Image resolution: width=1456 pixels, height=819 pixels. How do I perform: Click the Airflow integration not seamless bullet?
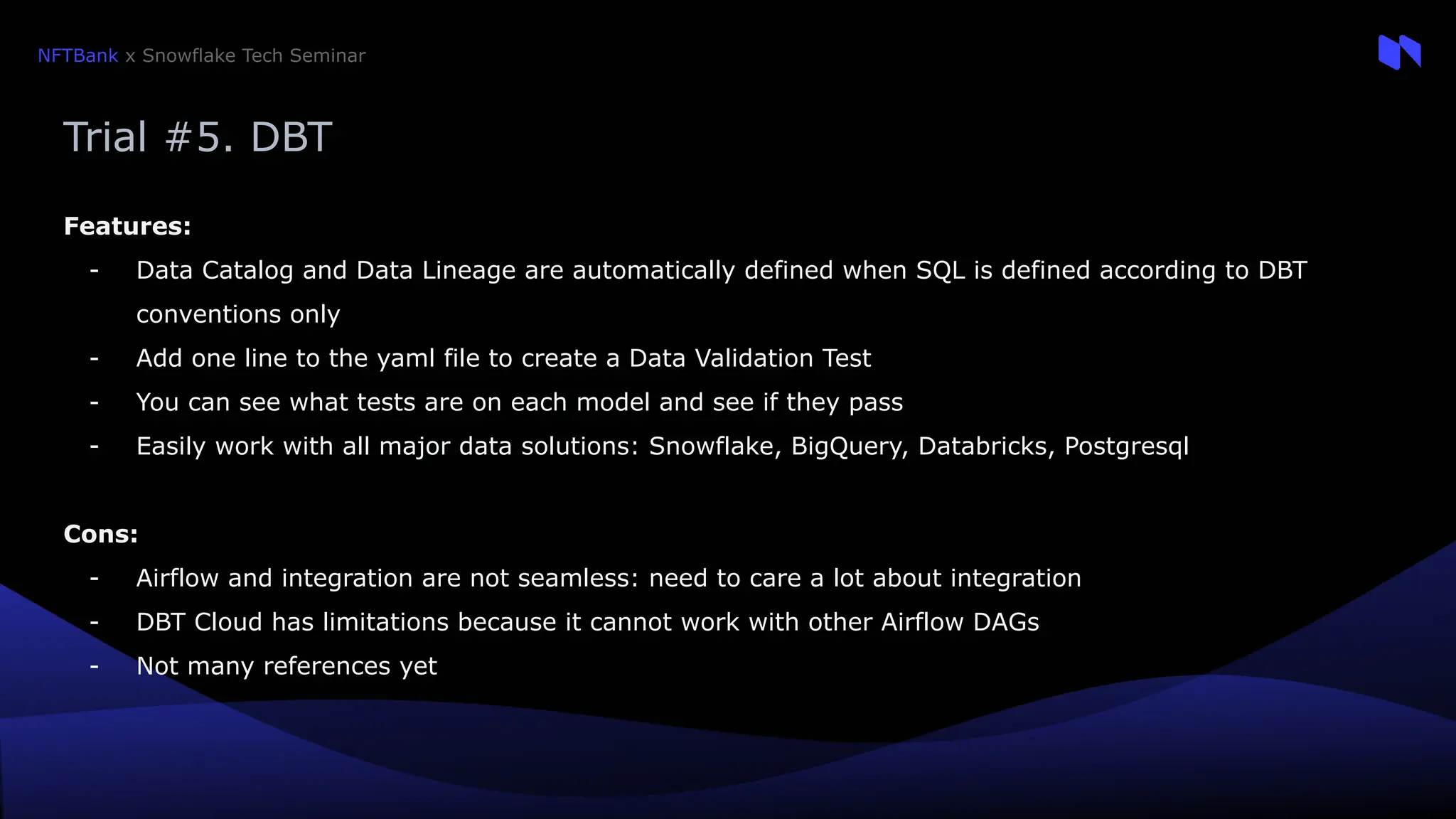[609, 578]
